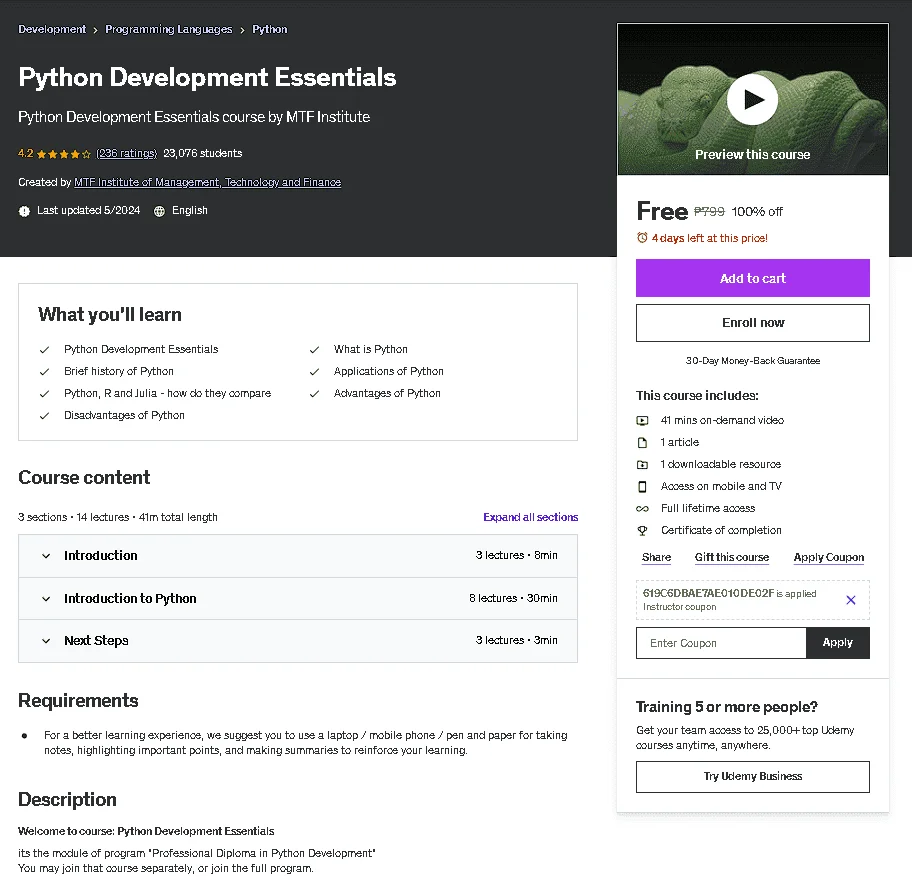Open the Programming Languages breadcrumb

pyautogui.click(x=169, y=29)
